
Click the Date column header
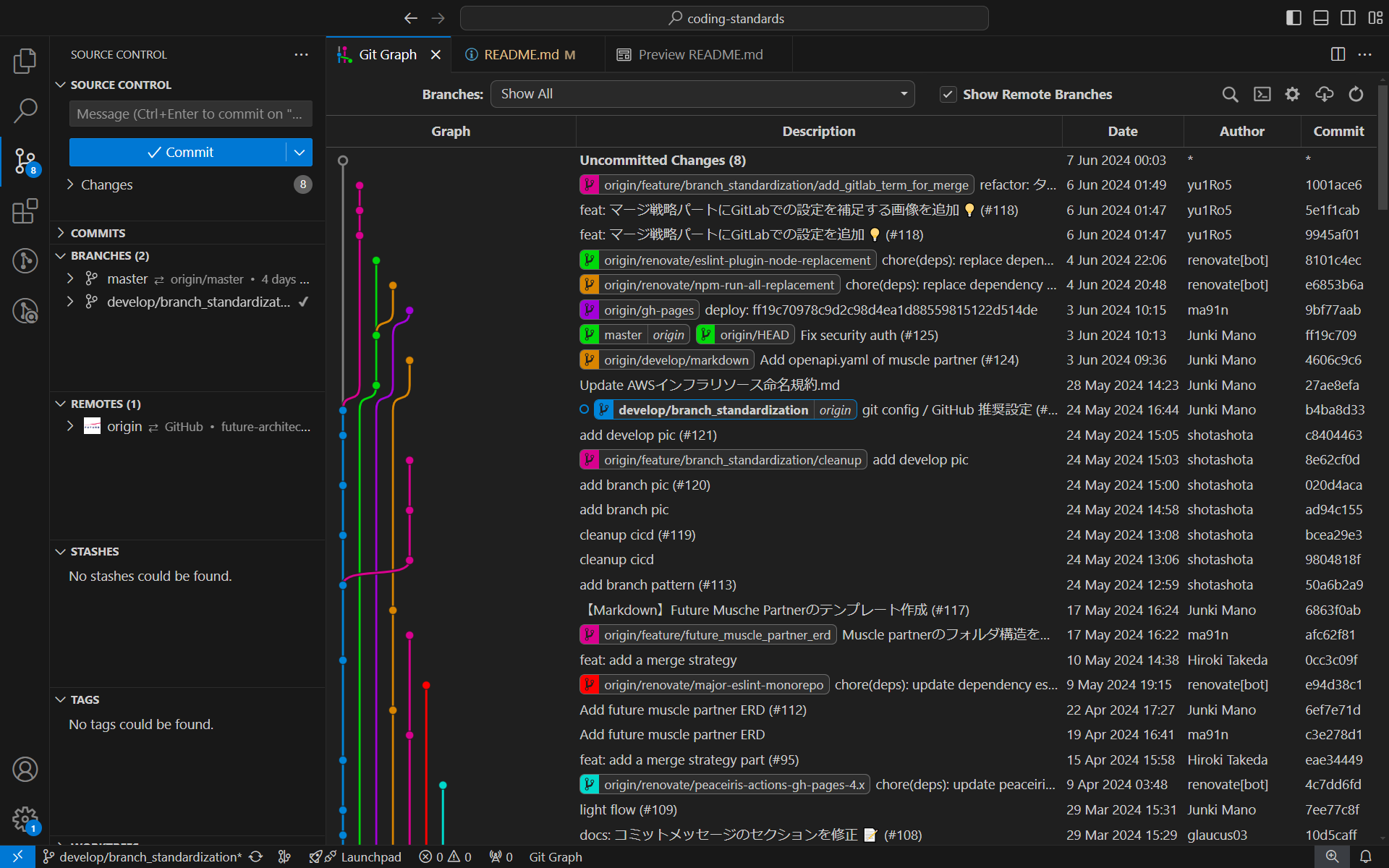[1123, 131]
